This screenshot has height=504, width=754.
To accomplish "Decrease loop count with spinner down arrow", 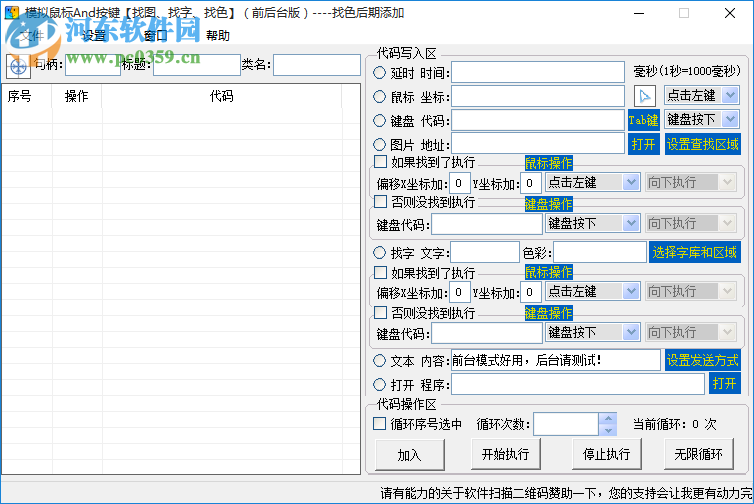I will pyautogui.click(x=608, y=430).
